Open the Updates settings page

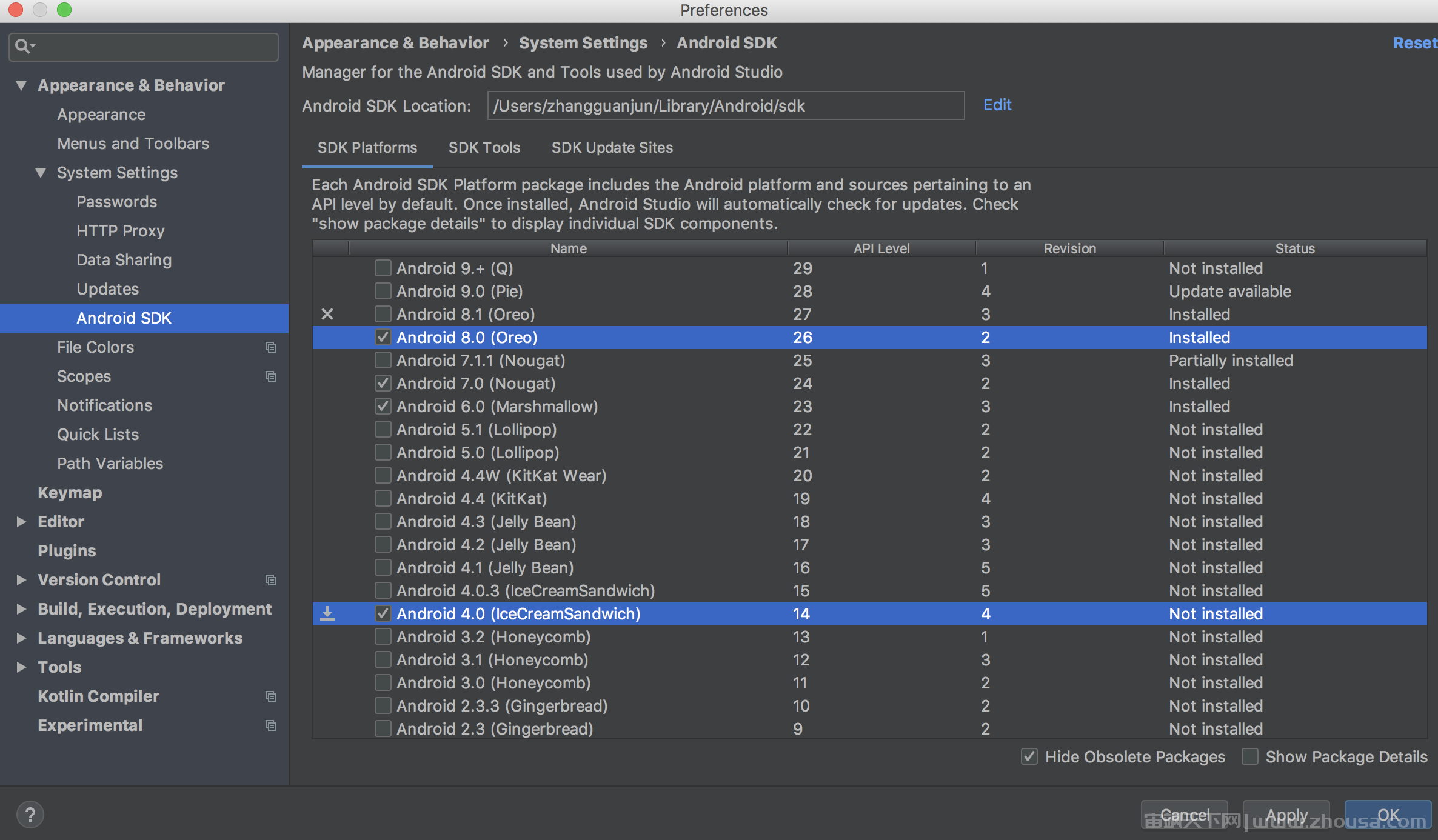(x=107, y=289)
